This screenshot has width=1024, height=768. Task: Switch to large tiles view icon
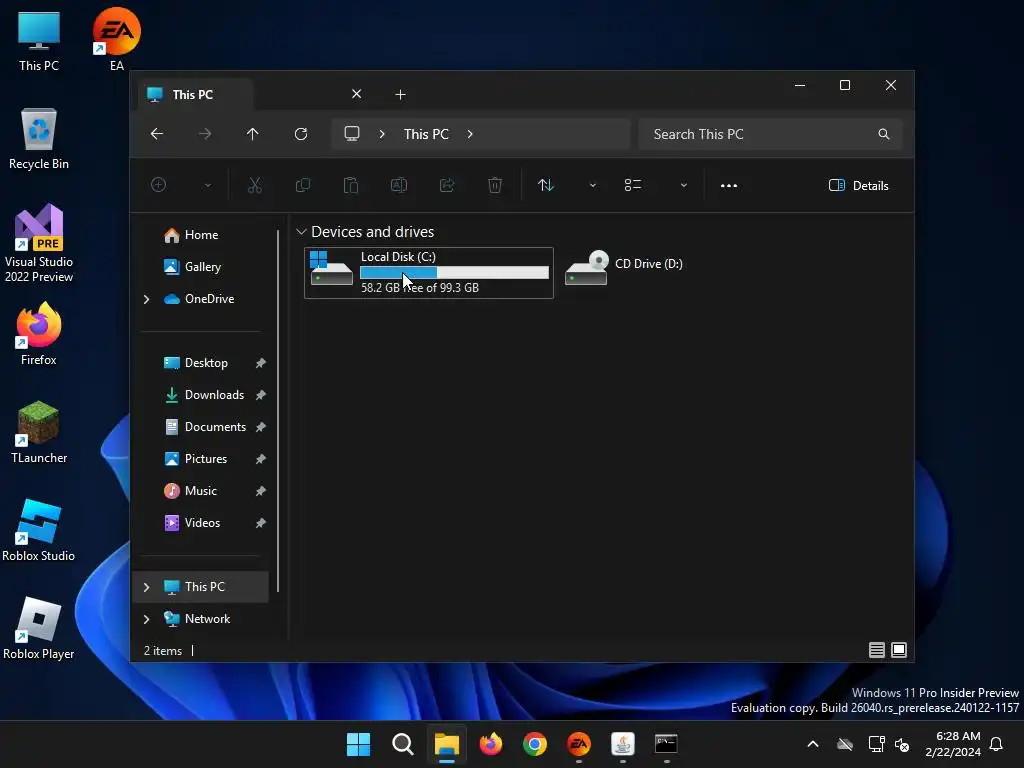click(x=899, y=650)
